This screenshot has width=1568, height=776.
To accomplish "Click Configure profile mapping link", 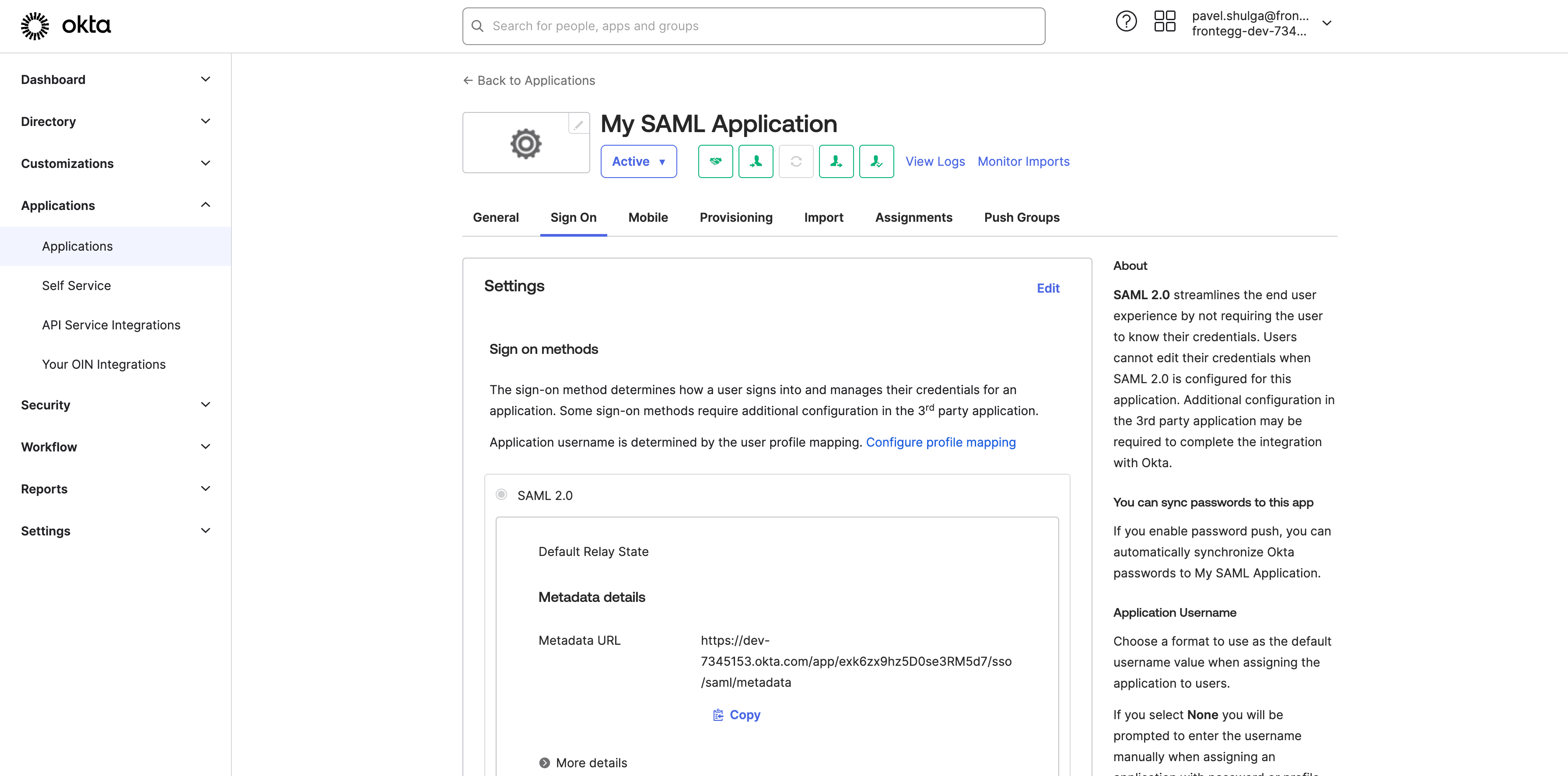I will 941,442.
